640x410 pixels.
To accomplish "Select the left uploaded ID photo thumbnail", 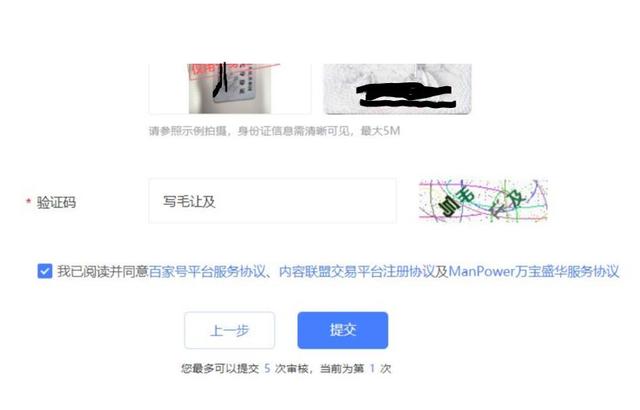I will [230, 89].
